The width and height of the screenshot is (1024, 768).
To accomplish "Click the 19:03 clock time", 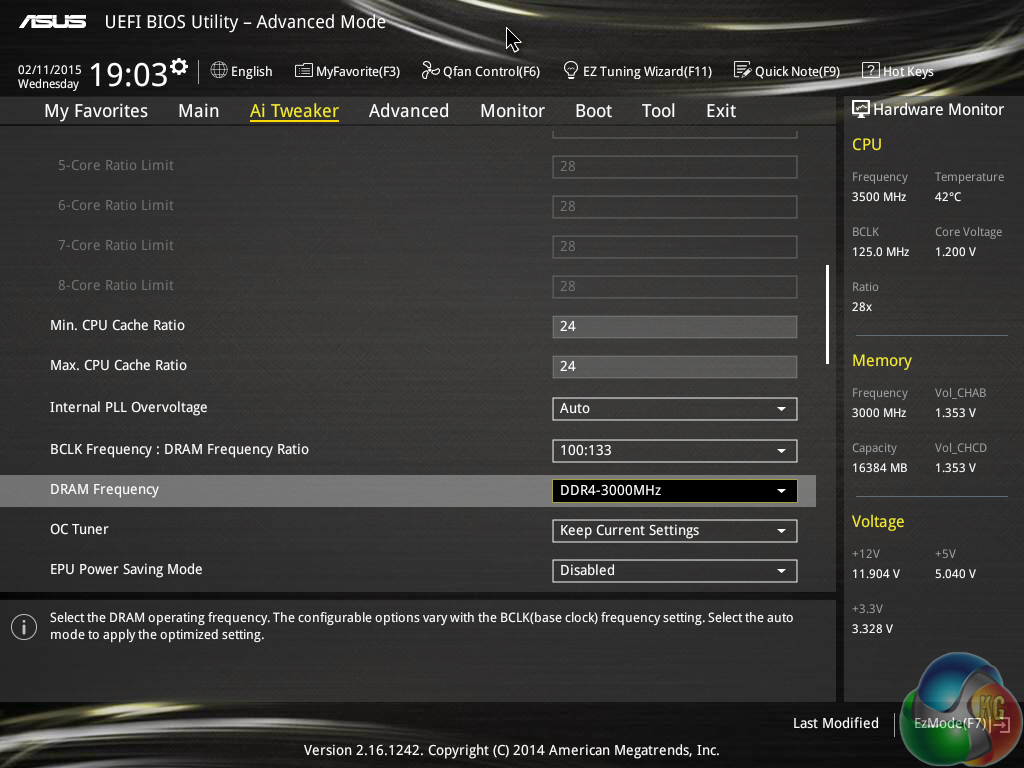I will (129, 74).
